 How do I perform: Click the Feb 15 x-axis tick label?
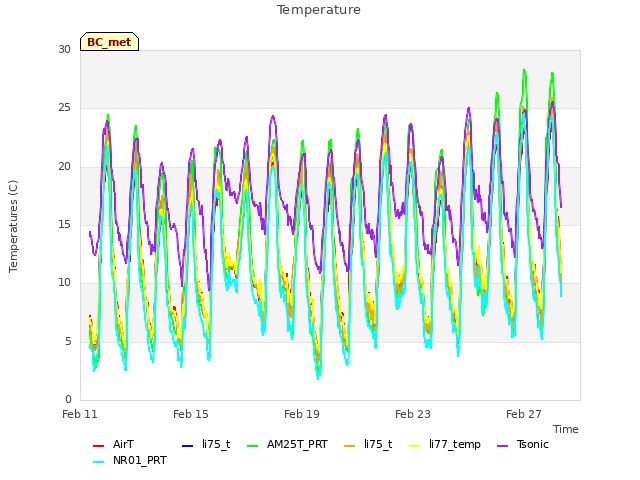click(x=191, y=414)
